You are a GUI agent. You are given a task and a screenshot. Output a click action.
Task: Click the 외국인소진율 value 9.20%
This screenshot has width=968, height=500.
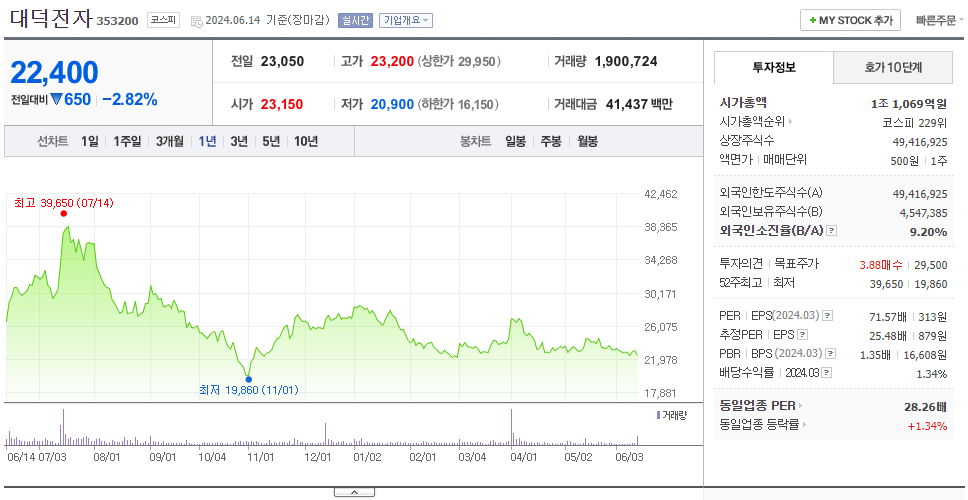pyautogui.click(x=930, y=232)
